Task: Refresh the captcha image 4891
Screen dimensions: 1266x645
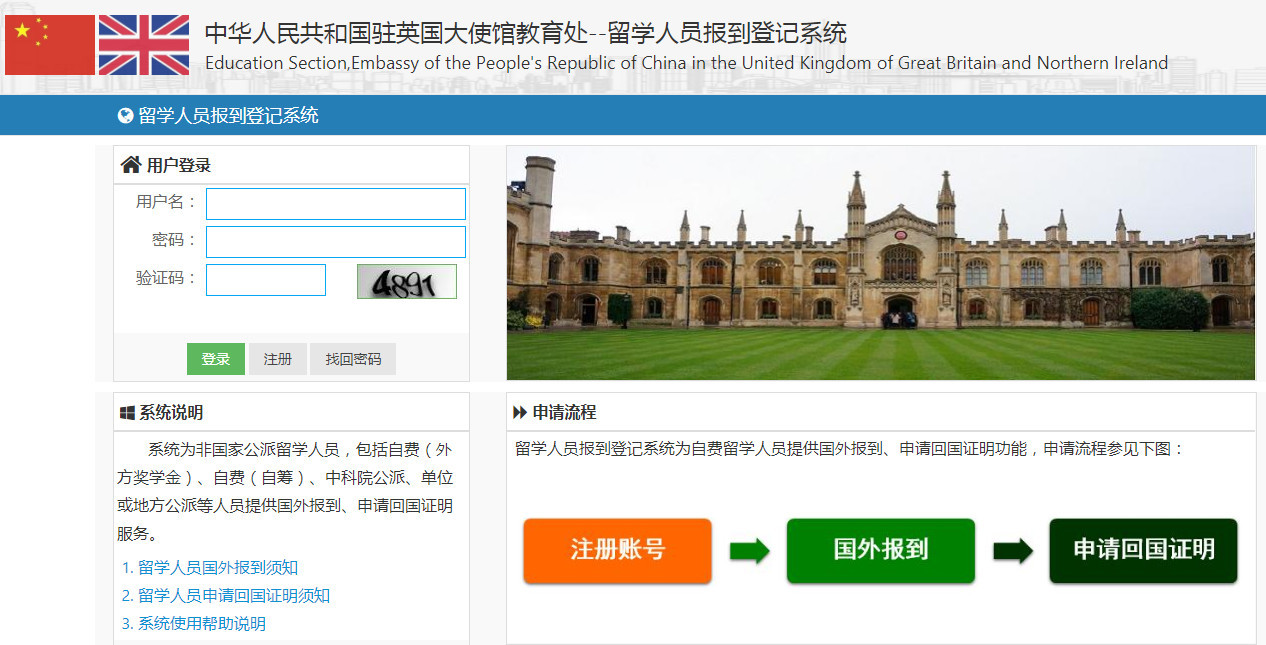Action: [407, 282]
